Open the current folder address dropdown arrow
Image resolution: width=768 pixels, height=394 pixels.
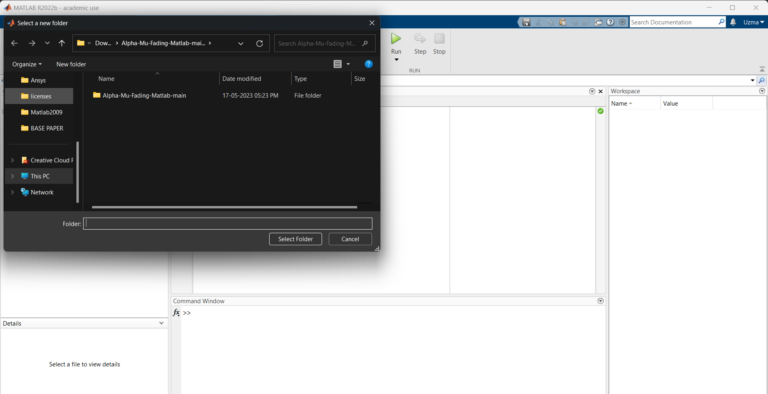click(x=753, y=80)
